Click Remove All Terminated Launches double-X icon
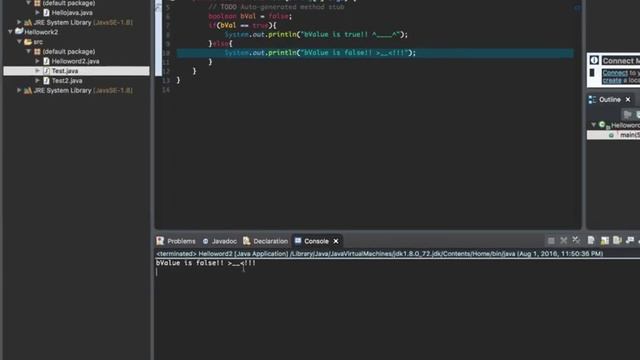 [x=576, y=240]
